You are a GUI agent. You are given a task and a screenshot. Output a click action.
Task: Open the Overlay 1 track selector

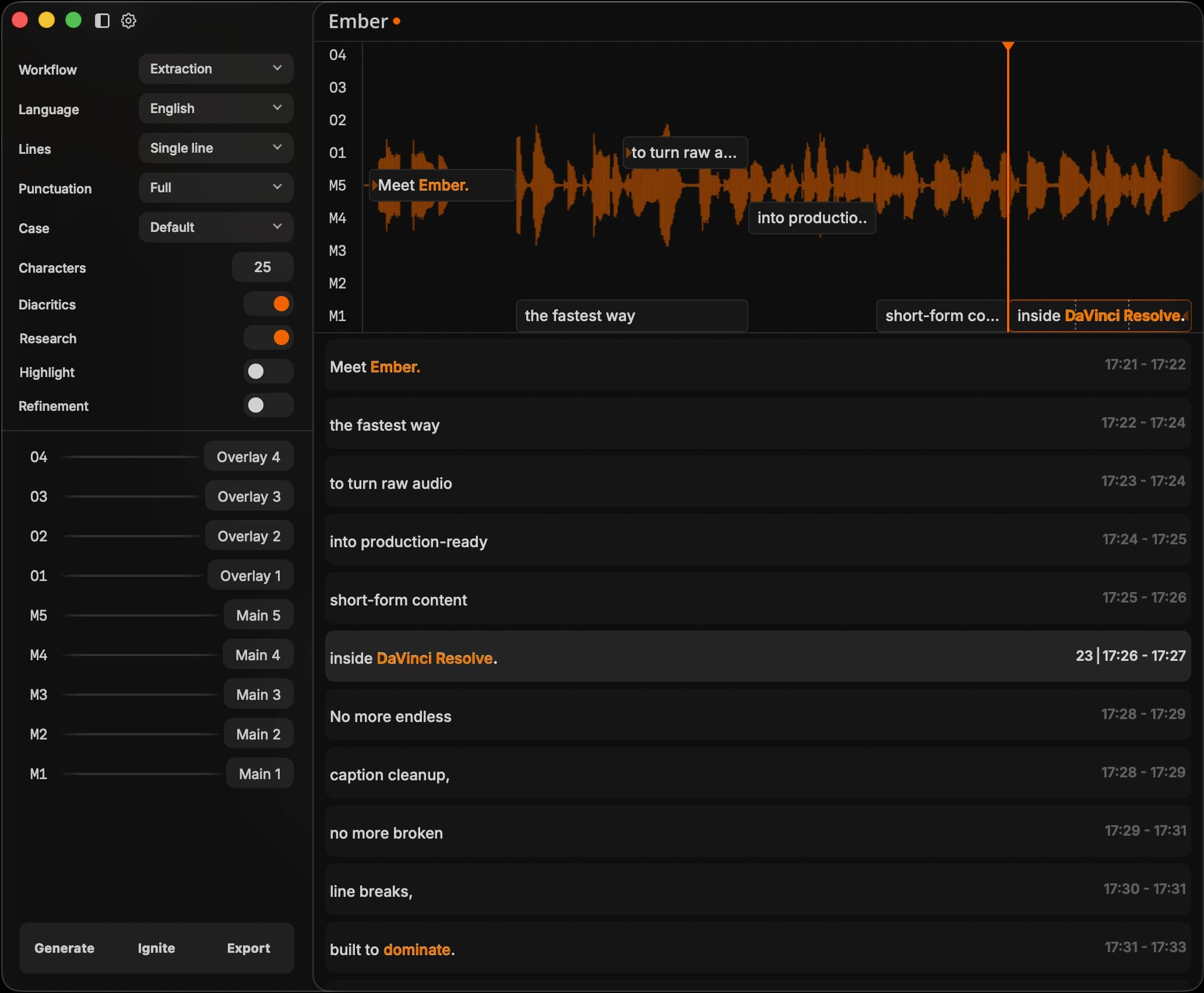point(251,575)
